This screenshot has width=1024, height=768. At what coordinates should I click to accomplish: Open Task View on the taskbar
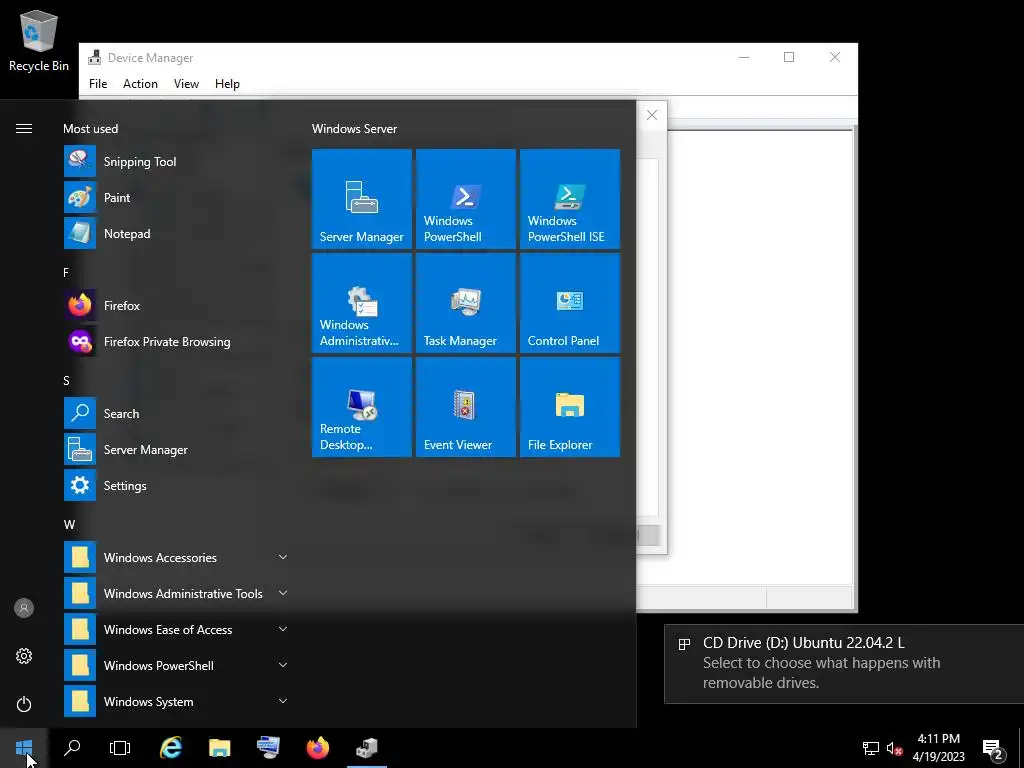(120, 748)
